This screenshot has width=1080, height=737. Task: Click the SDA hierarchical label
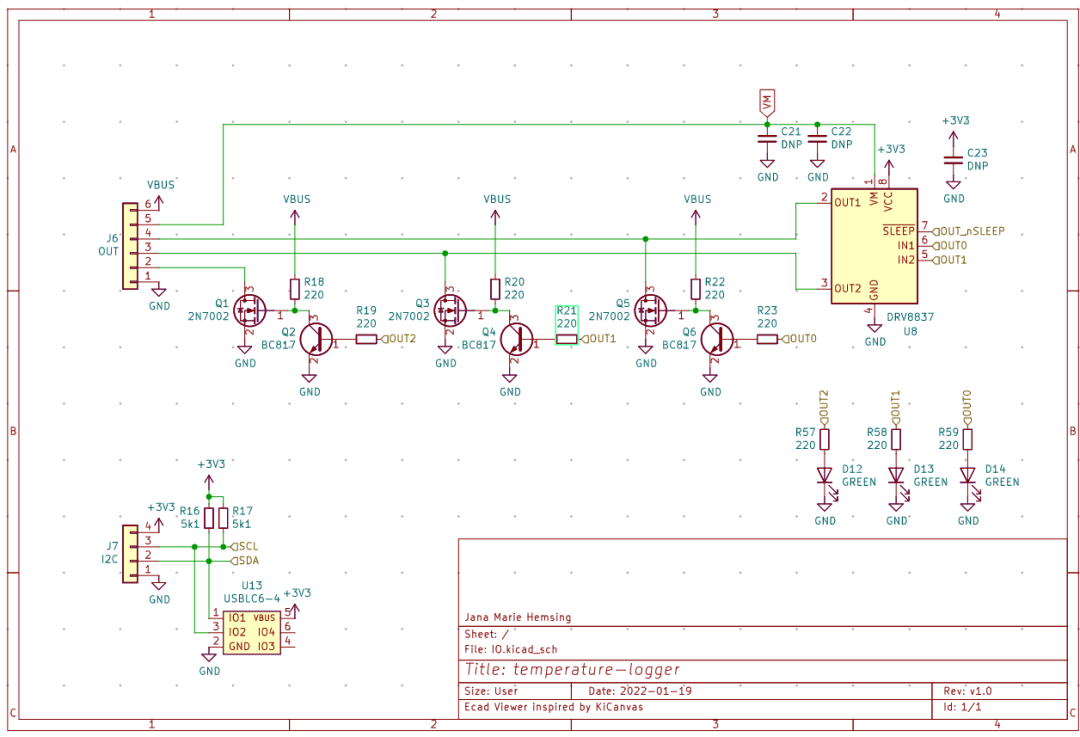tap(245, 561)
